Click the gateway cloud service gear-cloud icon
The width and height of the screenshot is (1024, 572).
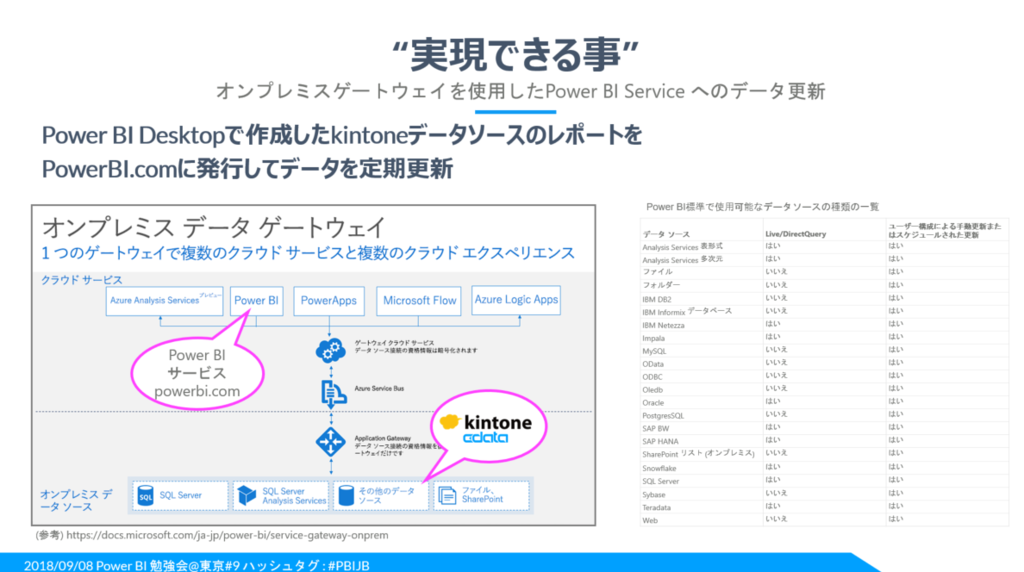coord(330,351)
